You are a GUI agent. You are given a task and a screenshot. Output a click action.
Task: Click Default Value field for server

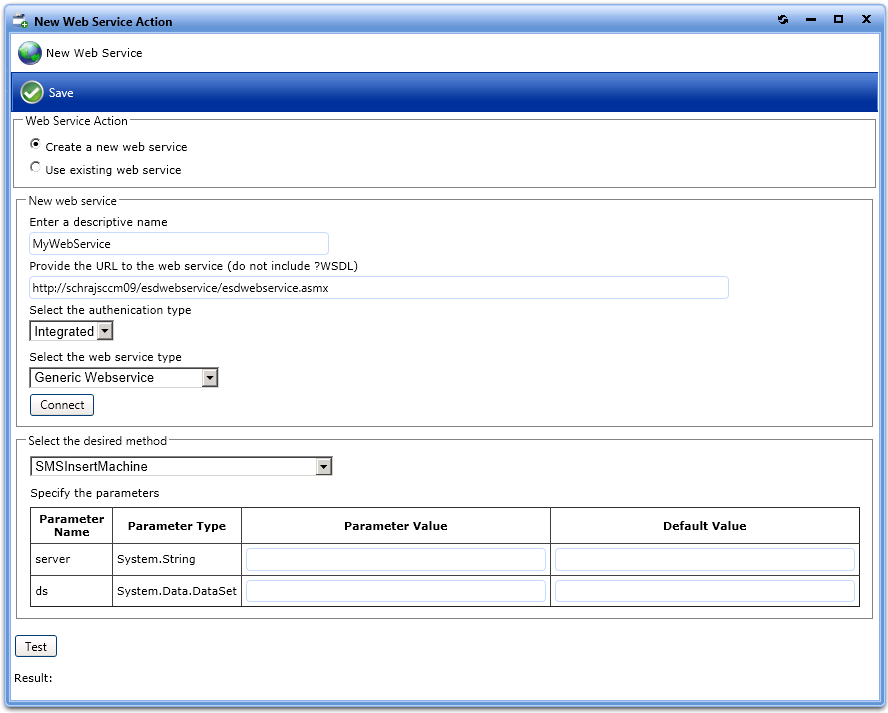705,560
